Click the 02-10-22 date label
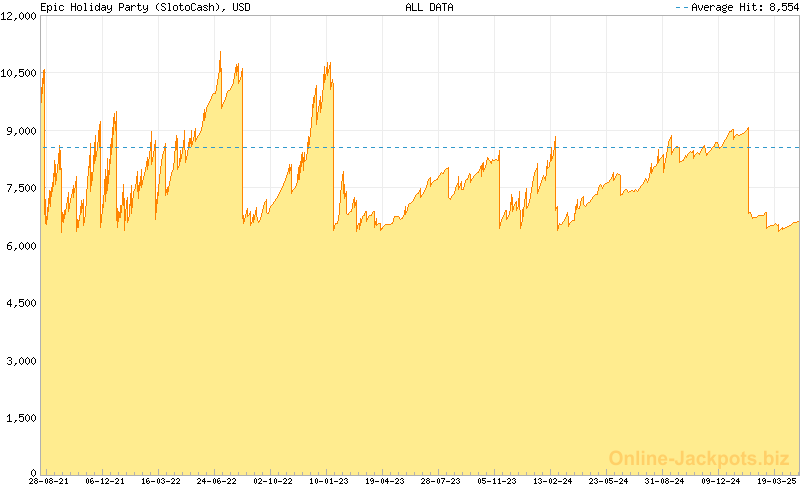Screen dimensions: 800x490 click(272, 481)
